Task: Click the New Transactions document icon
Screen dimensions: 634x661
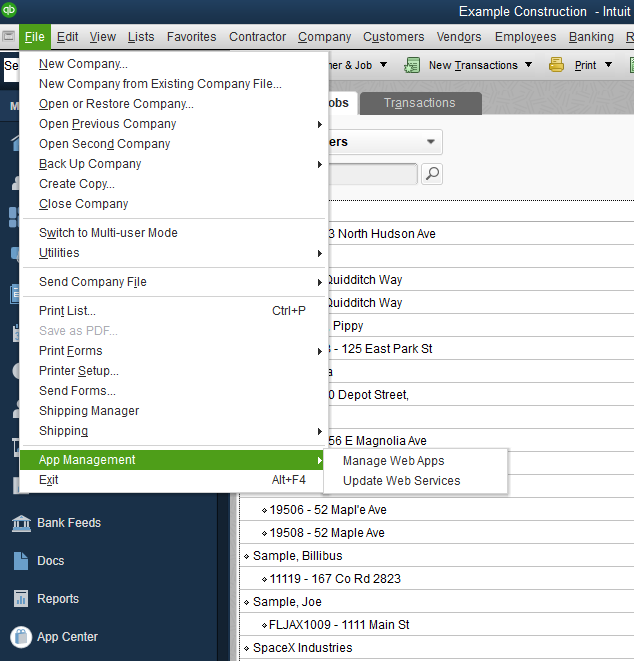Action: click(x=412, y=65)
